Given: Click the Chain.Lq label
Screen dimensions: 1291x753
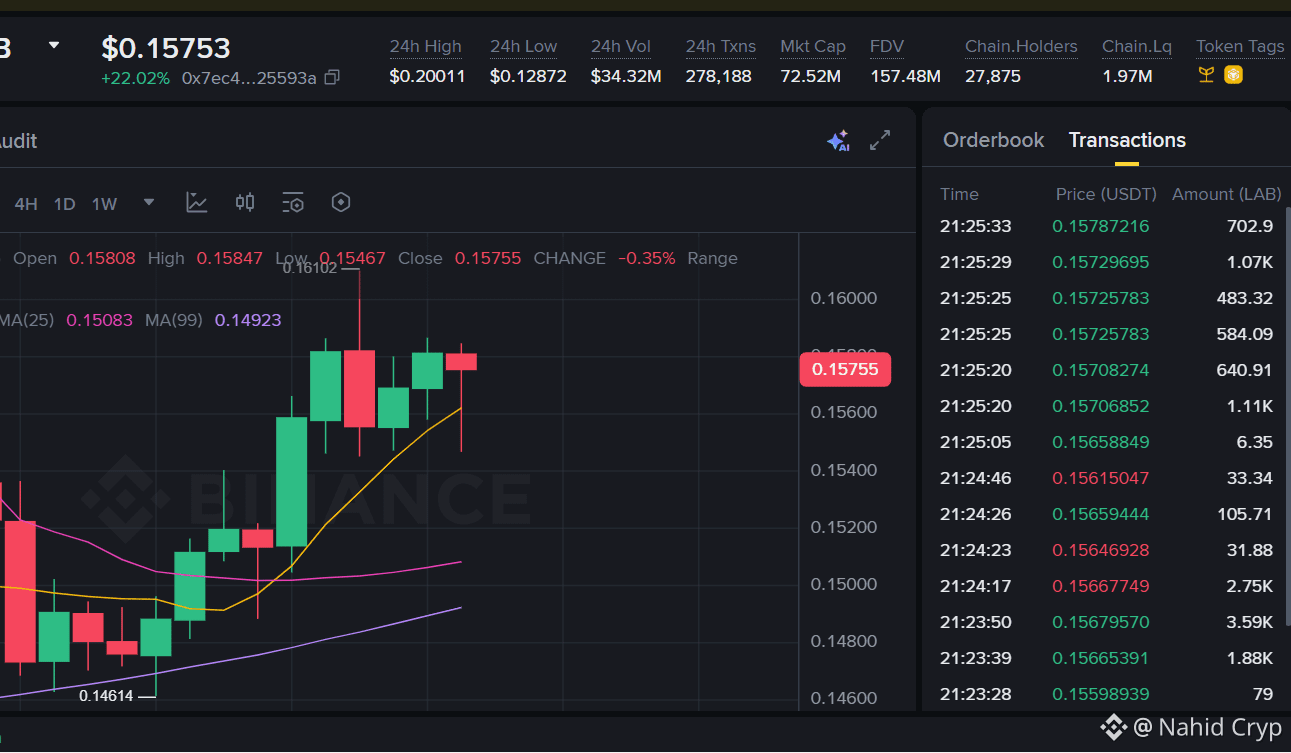Looking at the screenshot, I should (1137, 46).
